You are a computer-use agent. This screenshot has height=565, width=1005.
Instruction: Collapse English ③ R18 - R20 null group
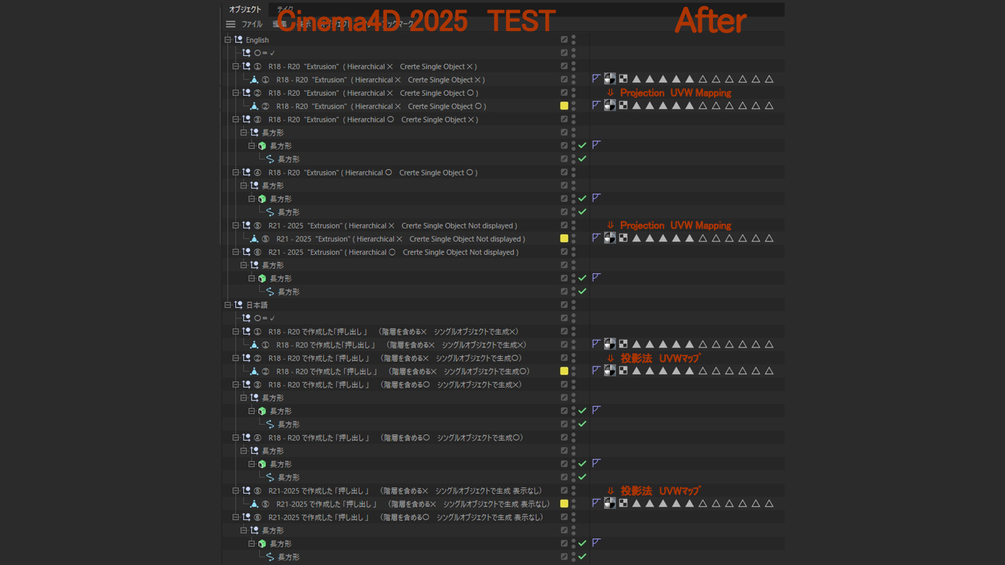click(235, 119)
